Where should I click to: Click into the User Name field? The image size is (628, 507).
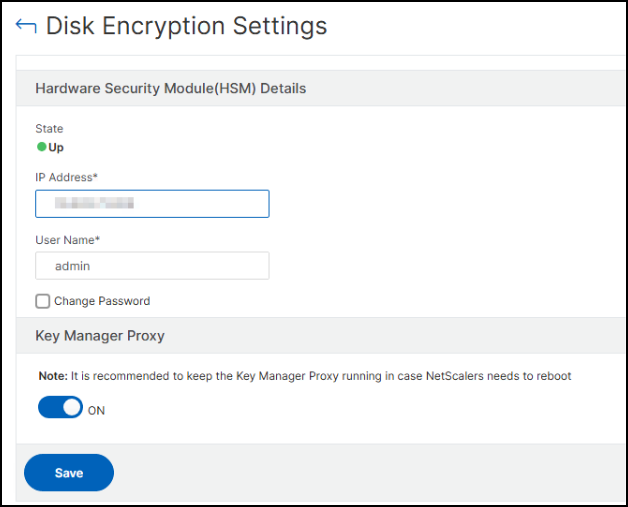pos(152,266)
